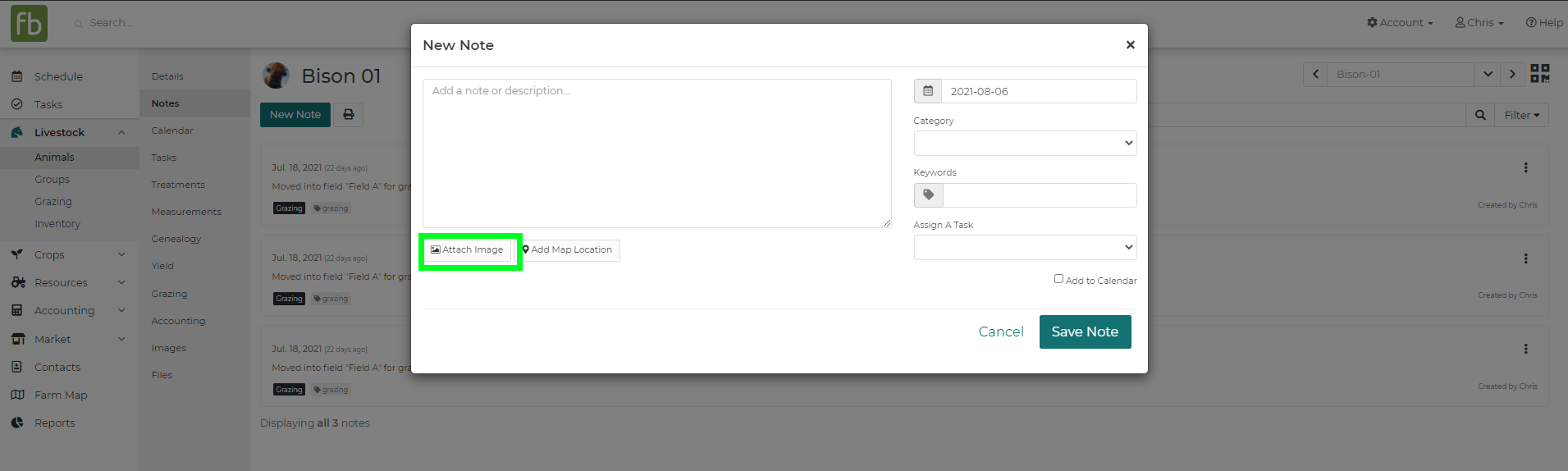Image resolution: width=1568 pixels, height=471 pixels.
Task: Click the tag icon beside Keywords
Action: (929, 195)
